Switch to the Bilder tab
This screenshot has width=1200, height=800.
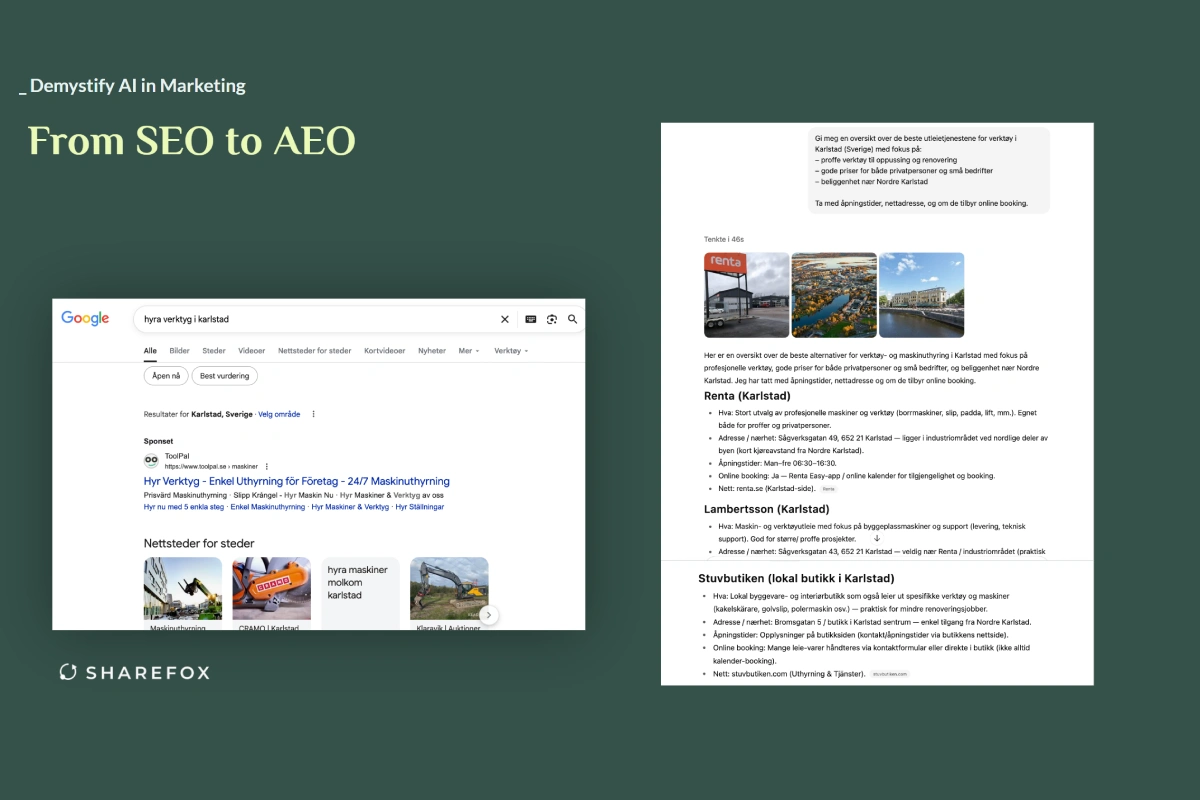[179, 351]
